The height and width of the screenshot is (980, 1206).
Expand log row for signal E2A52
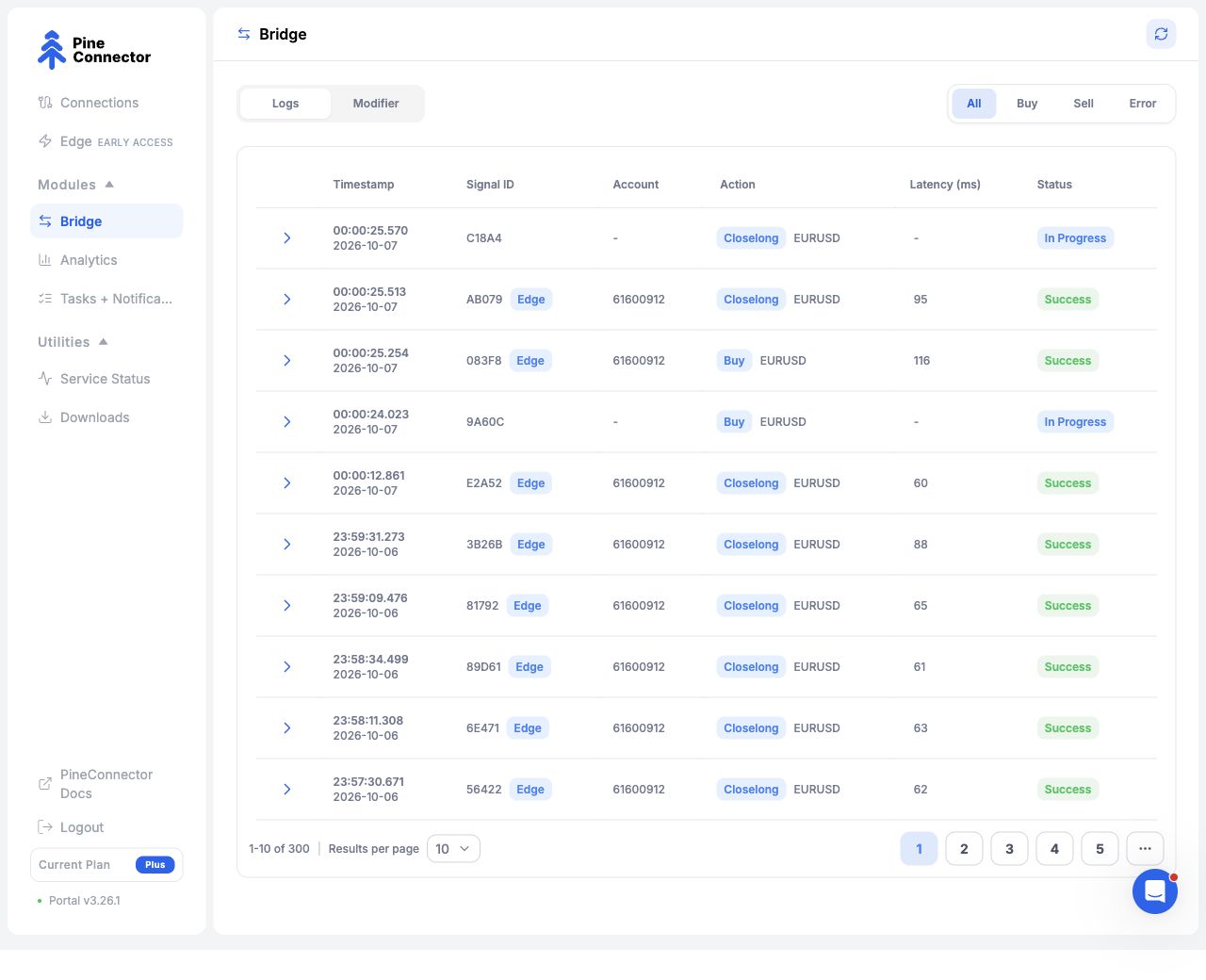coord(287,483)
